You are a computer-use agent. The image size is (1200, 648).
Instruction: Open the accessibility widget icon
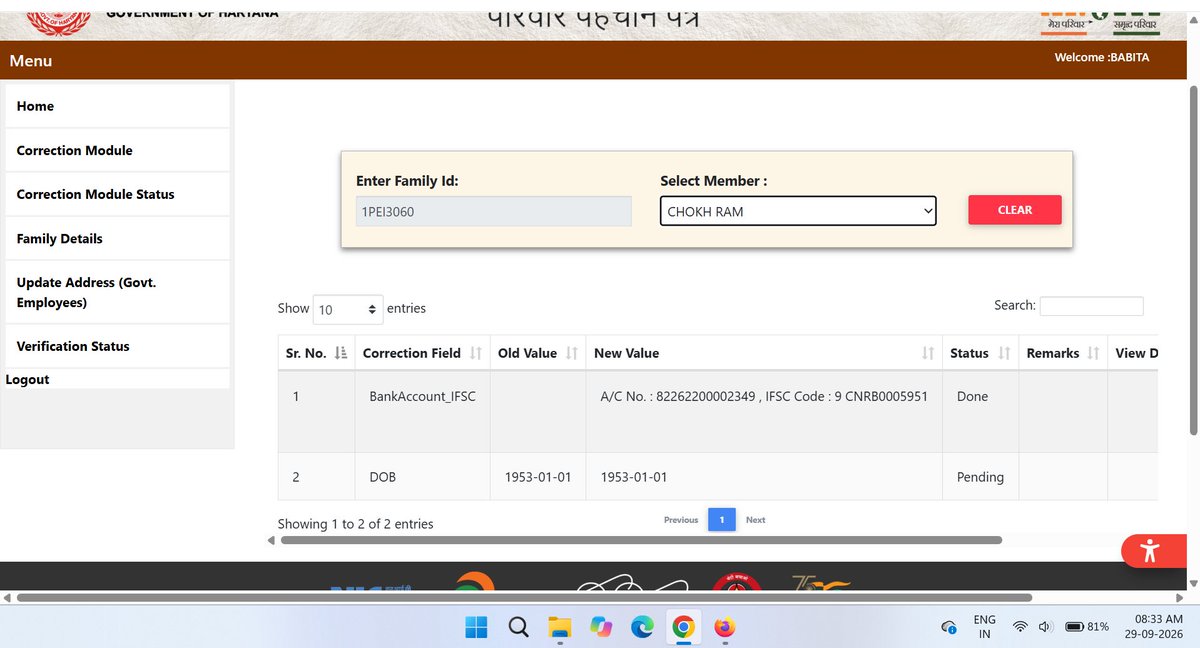point(1150,550)
